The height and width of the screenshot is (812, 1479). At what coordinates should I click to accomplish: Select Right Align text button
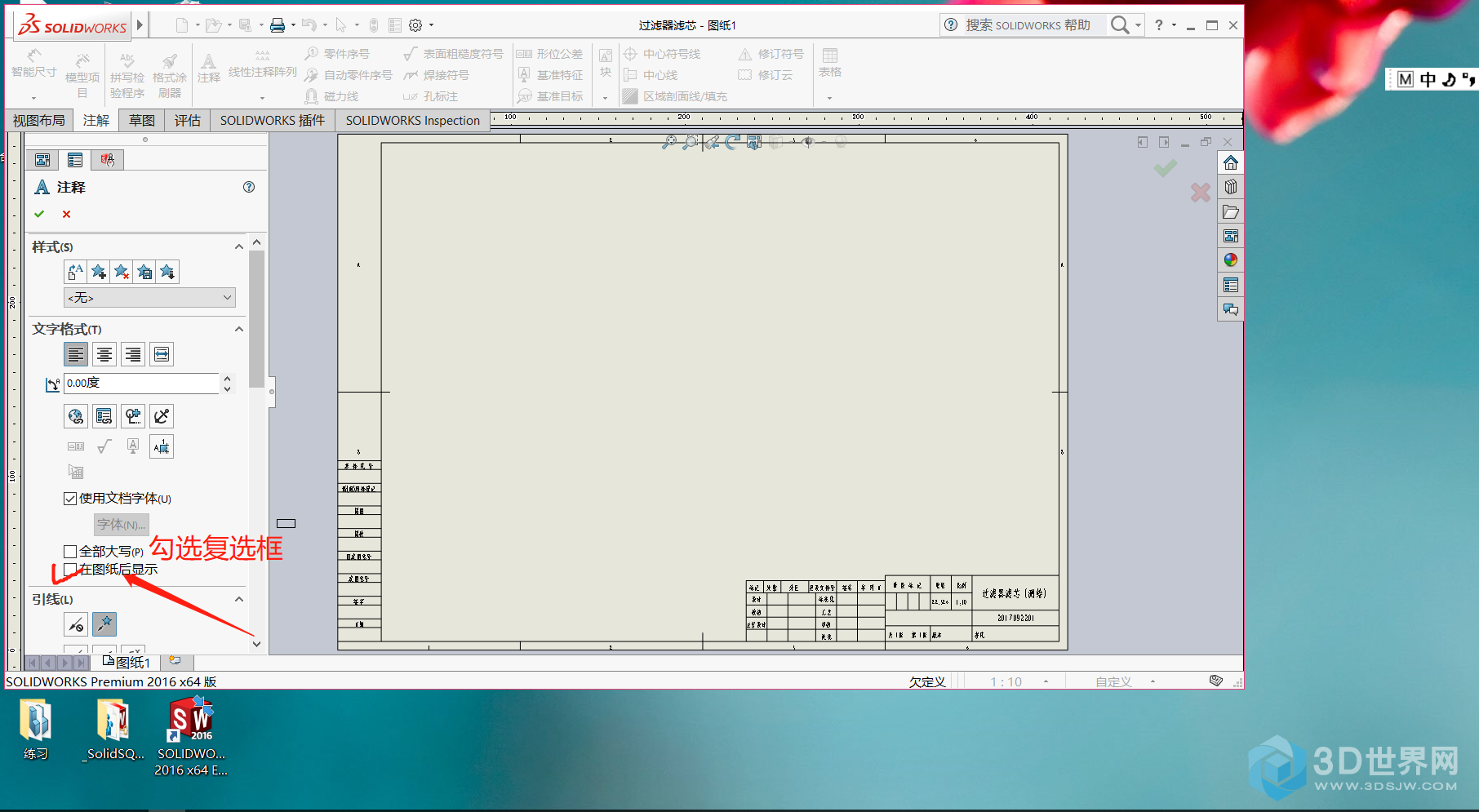[133, 354]
